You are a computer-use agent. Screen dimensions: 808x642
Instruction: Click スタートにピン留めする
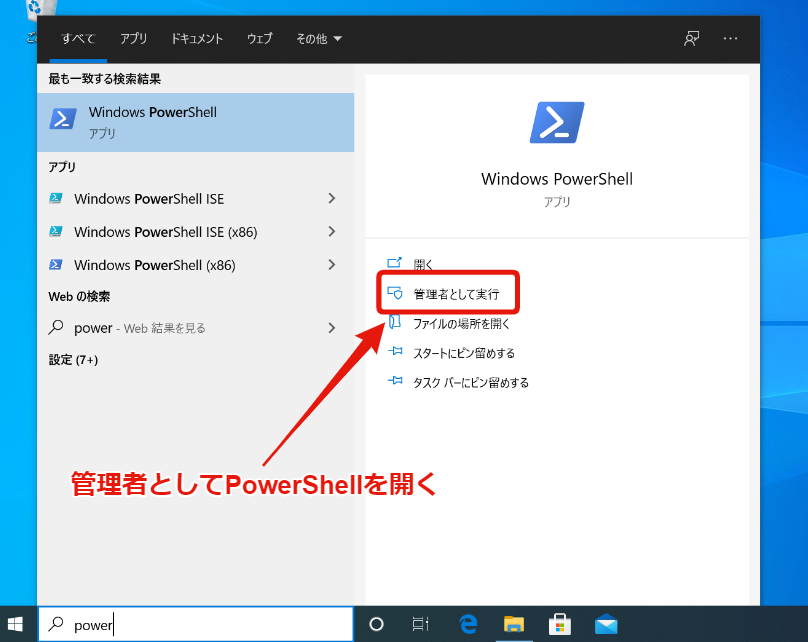coord(464,353)
